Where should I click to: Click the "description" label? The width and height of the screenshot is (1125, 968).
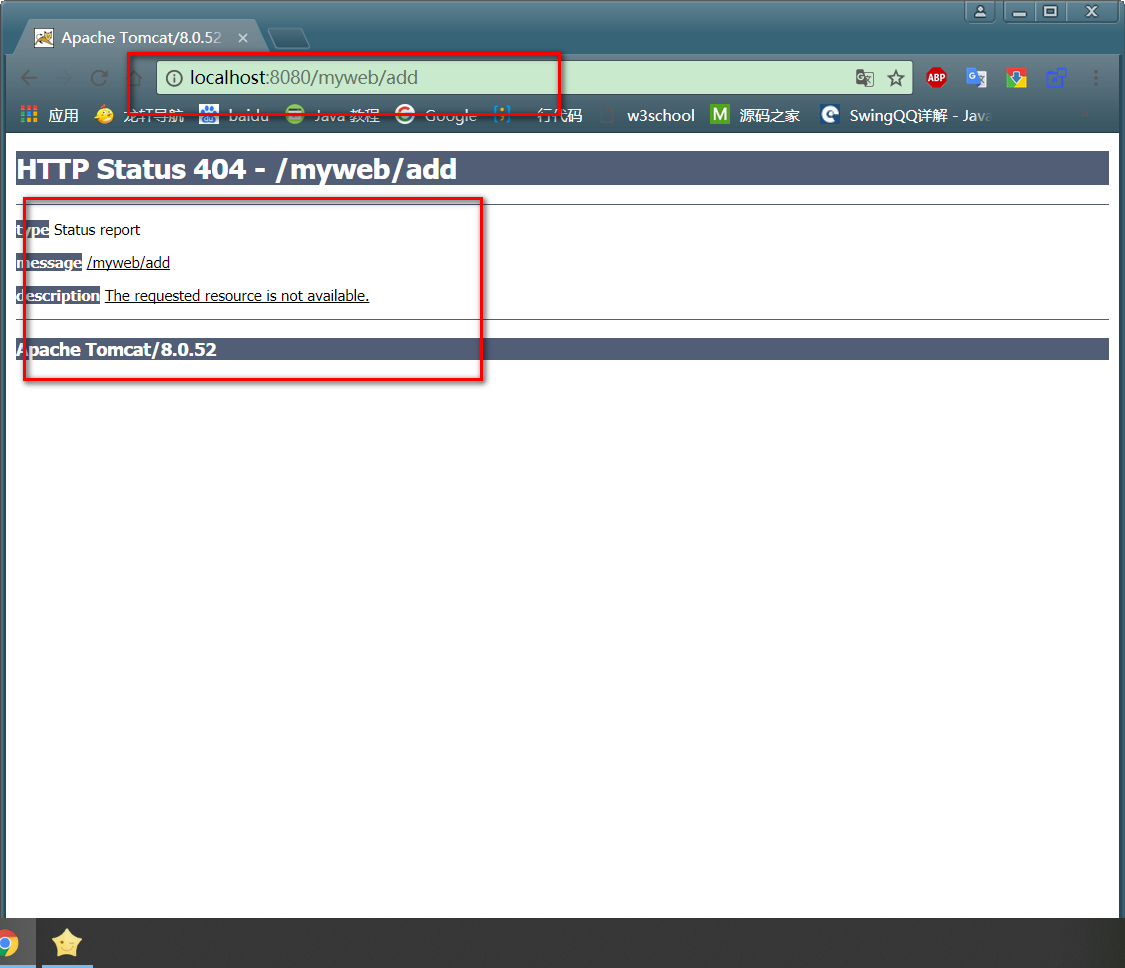point(58,296)
